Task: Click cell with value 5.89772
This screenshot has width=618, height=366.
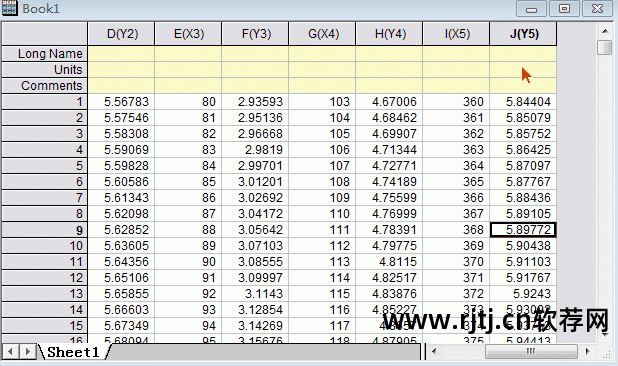Action: (x=523, y=230)
